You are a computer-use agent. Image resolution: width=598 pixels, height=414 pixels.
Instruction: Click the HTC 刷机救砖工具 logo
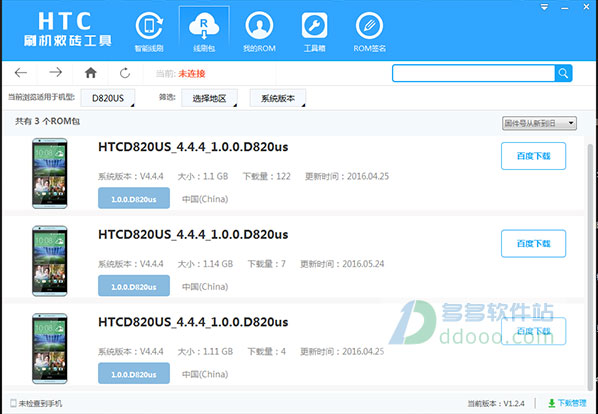(67, 29)
